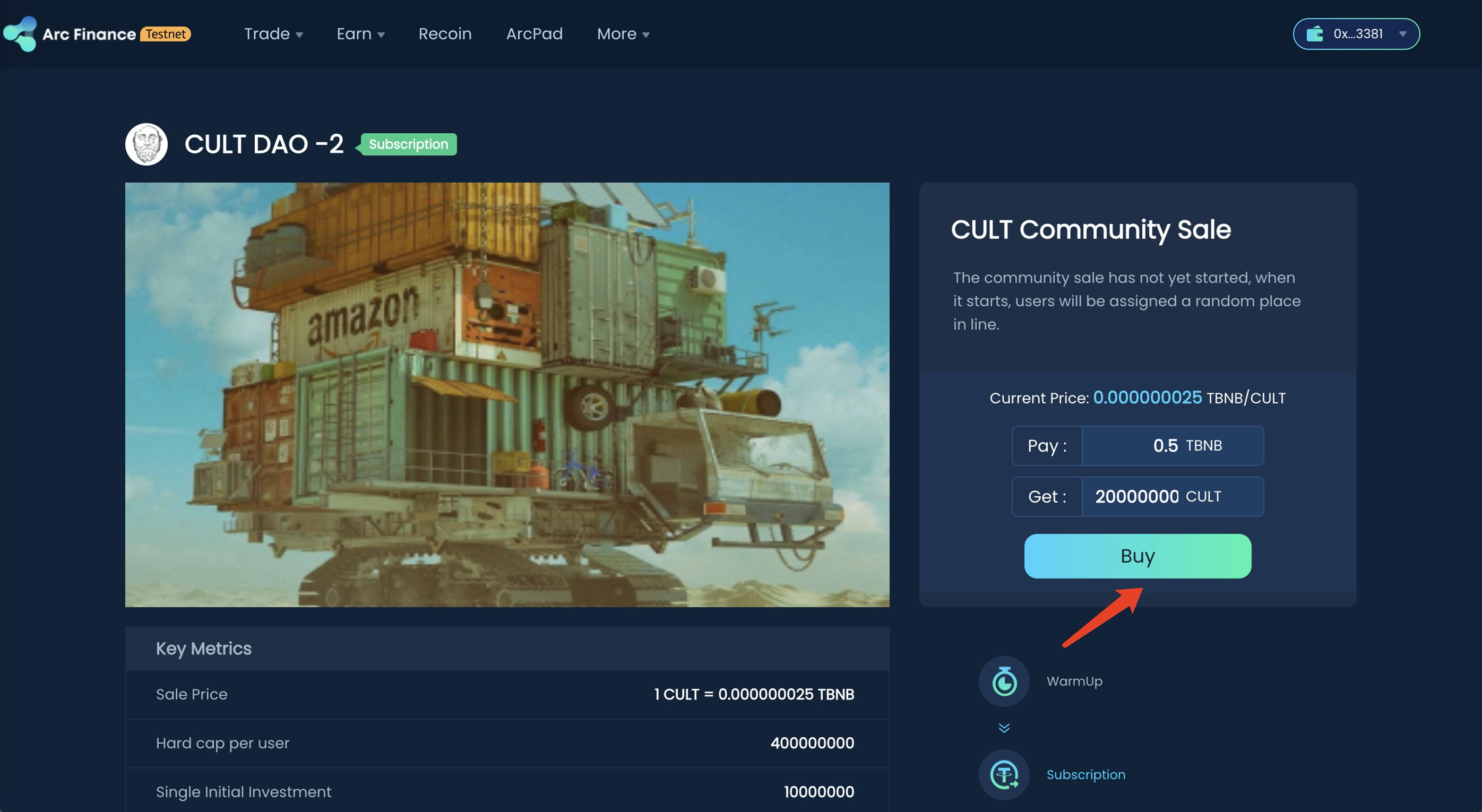The image size is (1482, 812).
Task: Expand the Trade dropdown menu
Action: pyautogui.click(x=273, y=34)
